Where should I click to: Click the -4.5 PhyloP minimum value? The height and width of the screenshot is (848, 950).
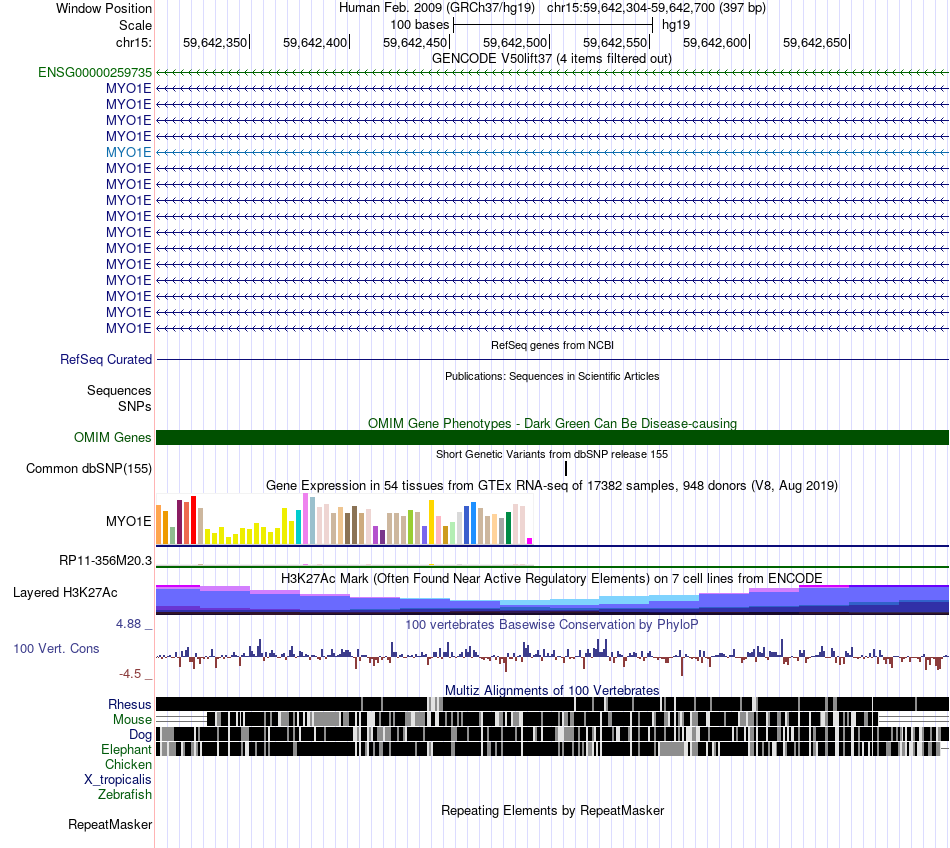pyautogui.click(x=130, y=674)
